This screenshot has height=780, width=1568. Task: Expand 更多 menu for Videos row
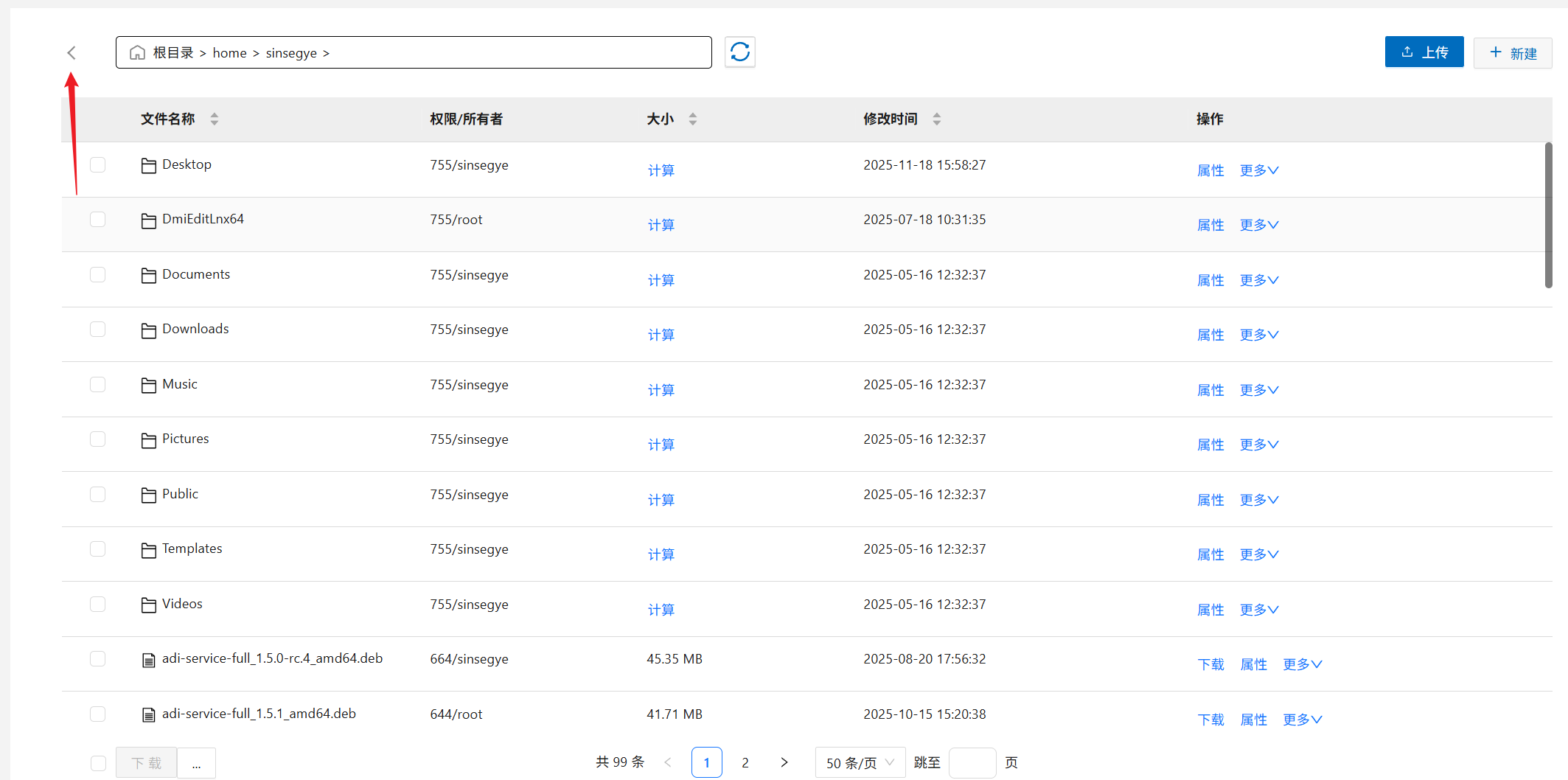[1258, 610]
